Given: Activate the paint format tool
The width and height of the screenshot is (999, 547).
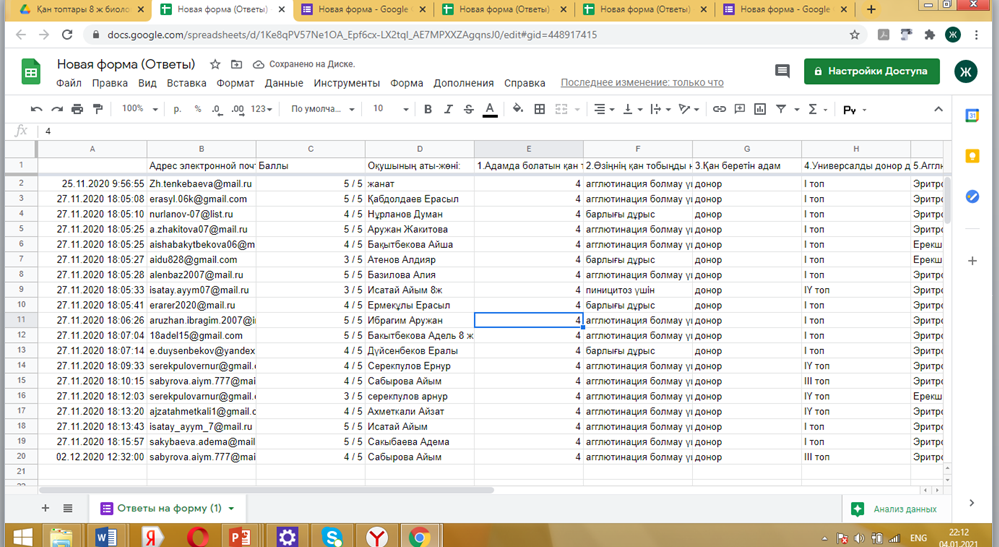Looking at the screenshot, I should click(97, 110).
